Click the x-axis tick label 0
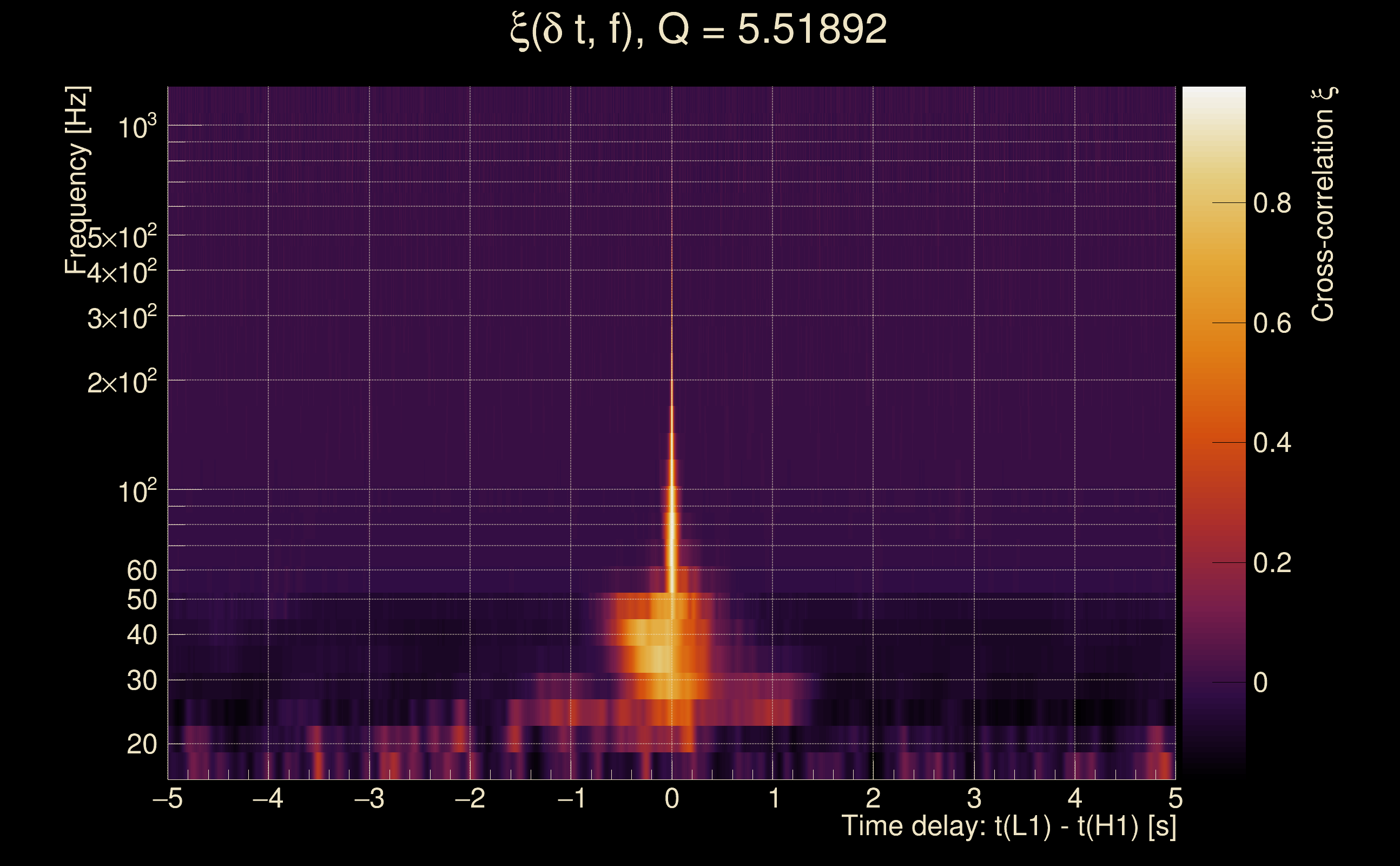Screen dimensions: 1400x866 pos(672,798)
